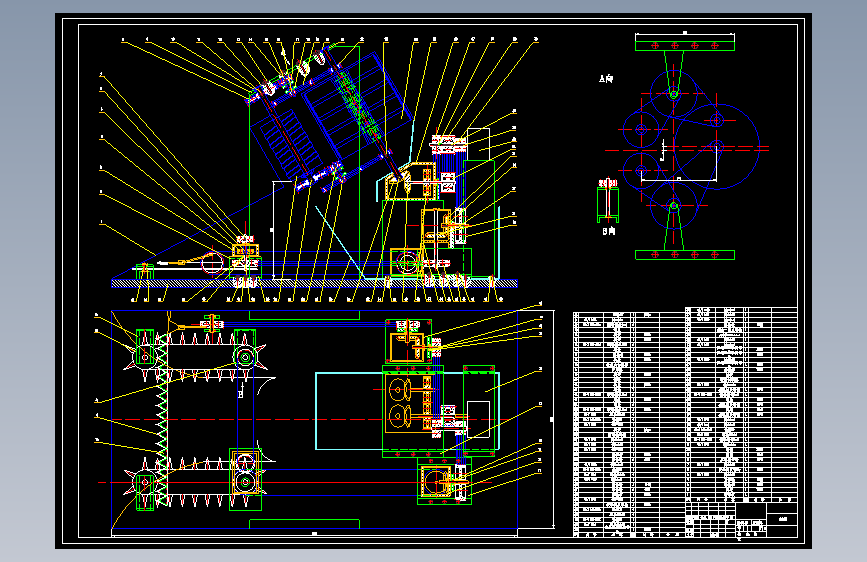Click the B向 view label
Image resolution: width=867 pixels, height=562 pixels.
[608, 231]
